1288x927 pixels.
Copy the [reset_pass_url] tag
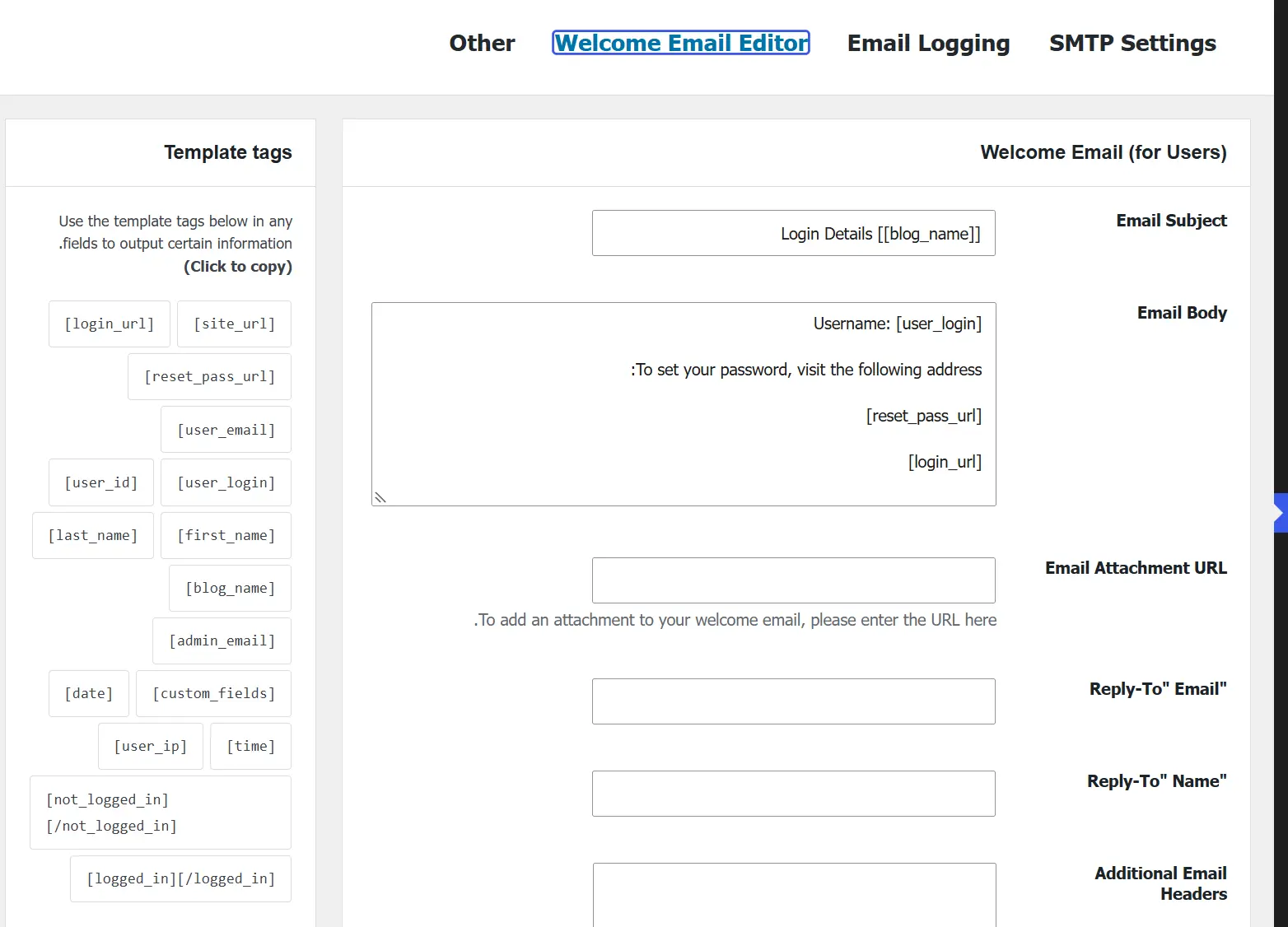(x=210, y=376)
